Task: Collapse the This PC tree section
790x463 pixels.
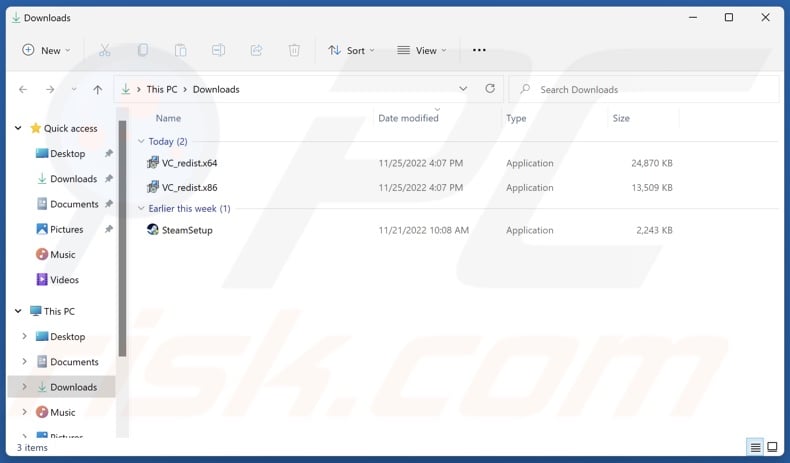Action: [18, 311]
